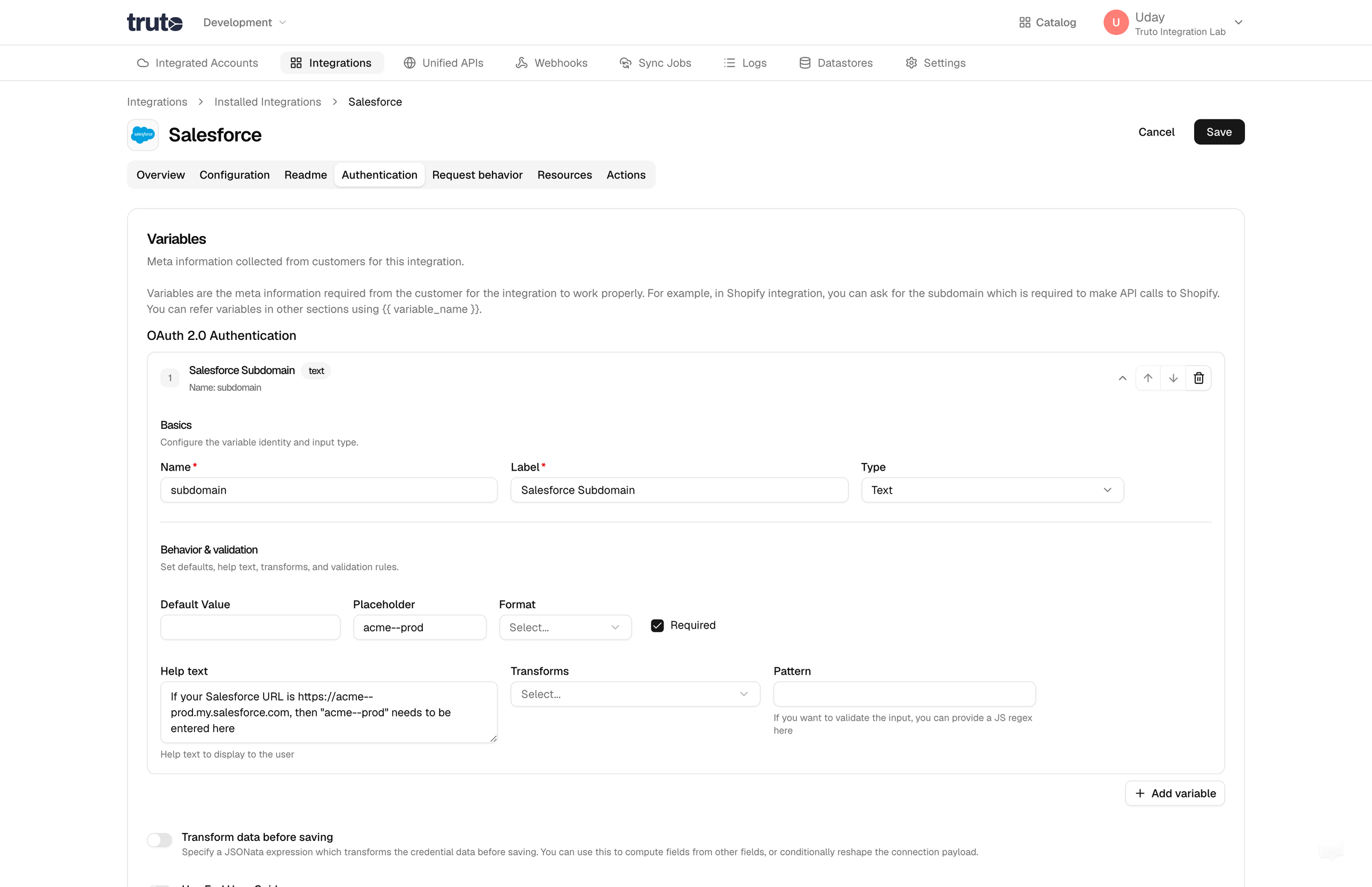Open the Transforms select dropdown

click(635, 694)
